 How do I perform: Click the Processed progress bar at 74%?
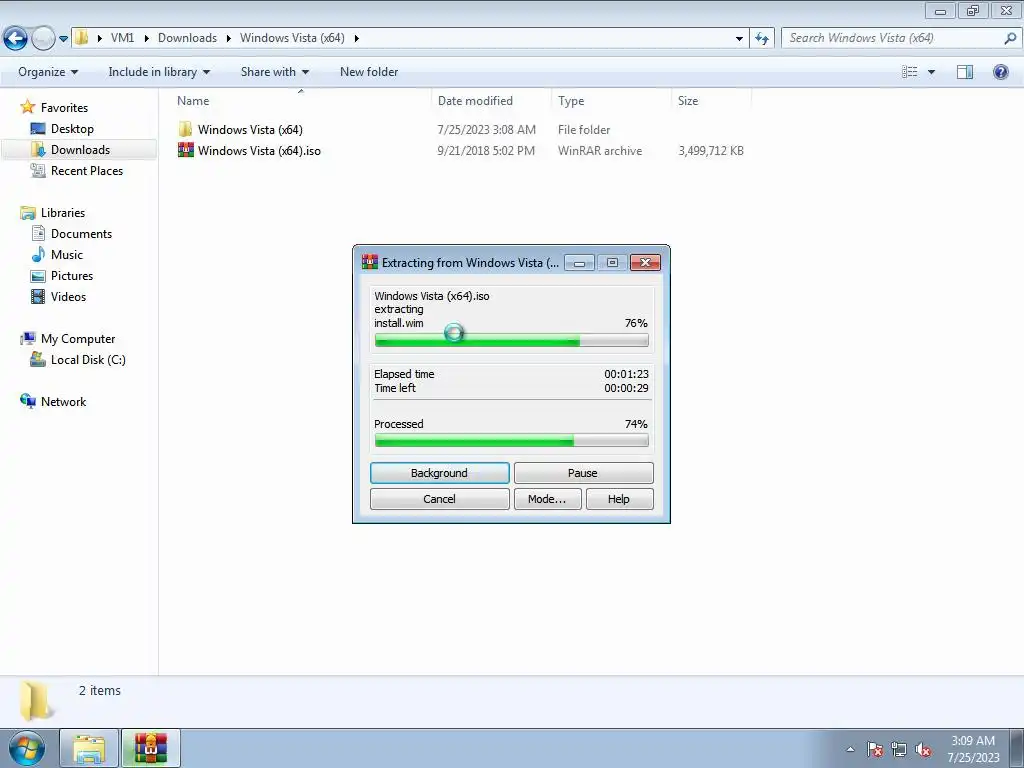coord(511,441)
